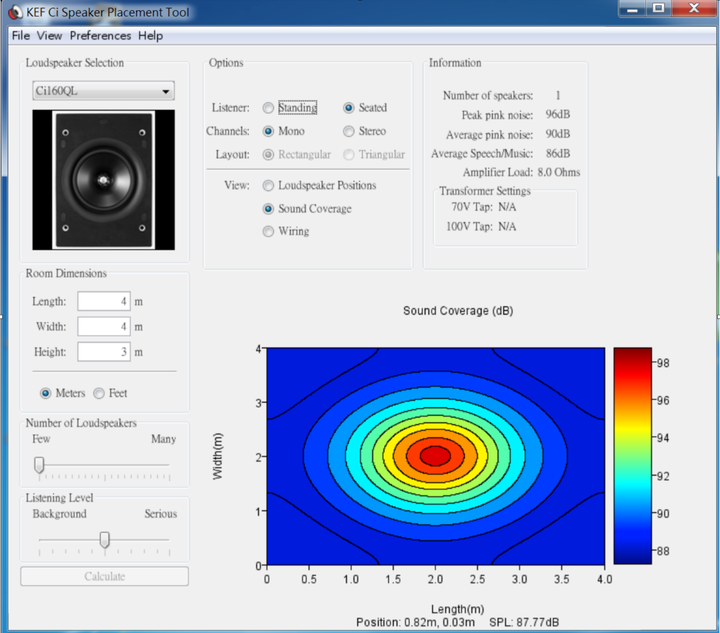
Task: Click the 'Average pink noise:' 90dB value
Action: click(x=557, y=134)
